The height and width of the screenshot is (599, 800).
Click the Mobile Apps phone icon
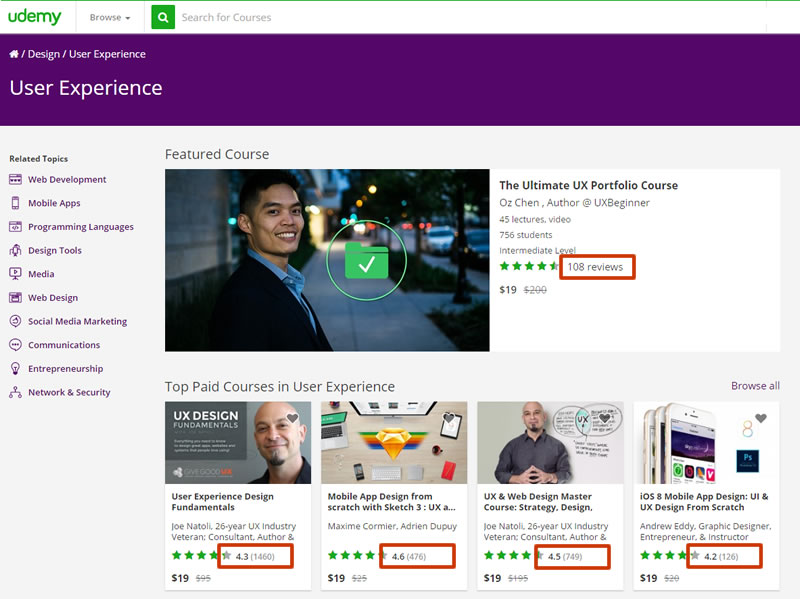click(x=15, y=203)
